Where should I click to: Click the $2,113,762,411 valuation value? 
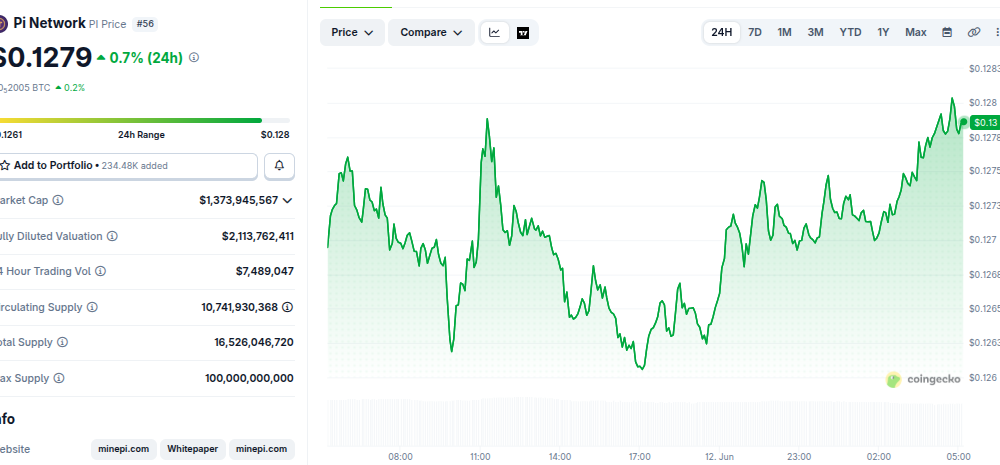click(x=258, y=236)
